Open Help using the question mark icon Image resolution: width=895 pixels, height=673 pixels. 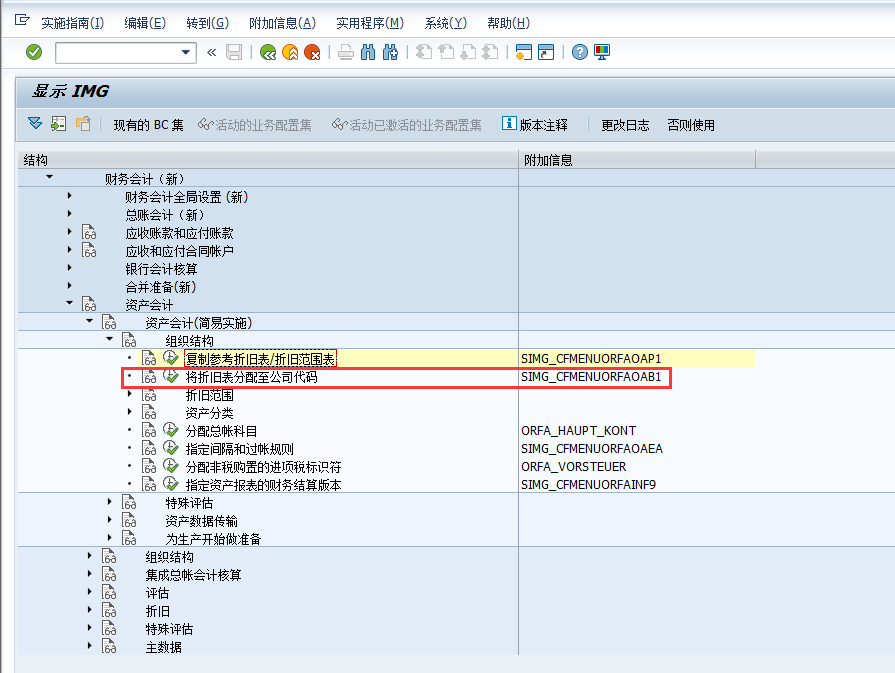(581, 52)
